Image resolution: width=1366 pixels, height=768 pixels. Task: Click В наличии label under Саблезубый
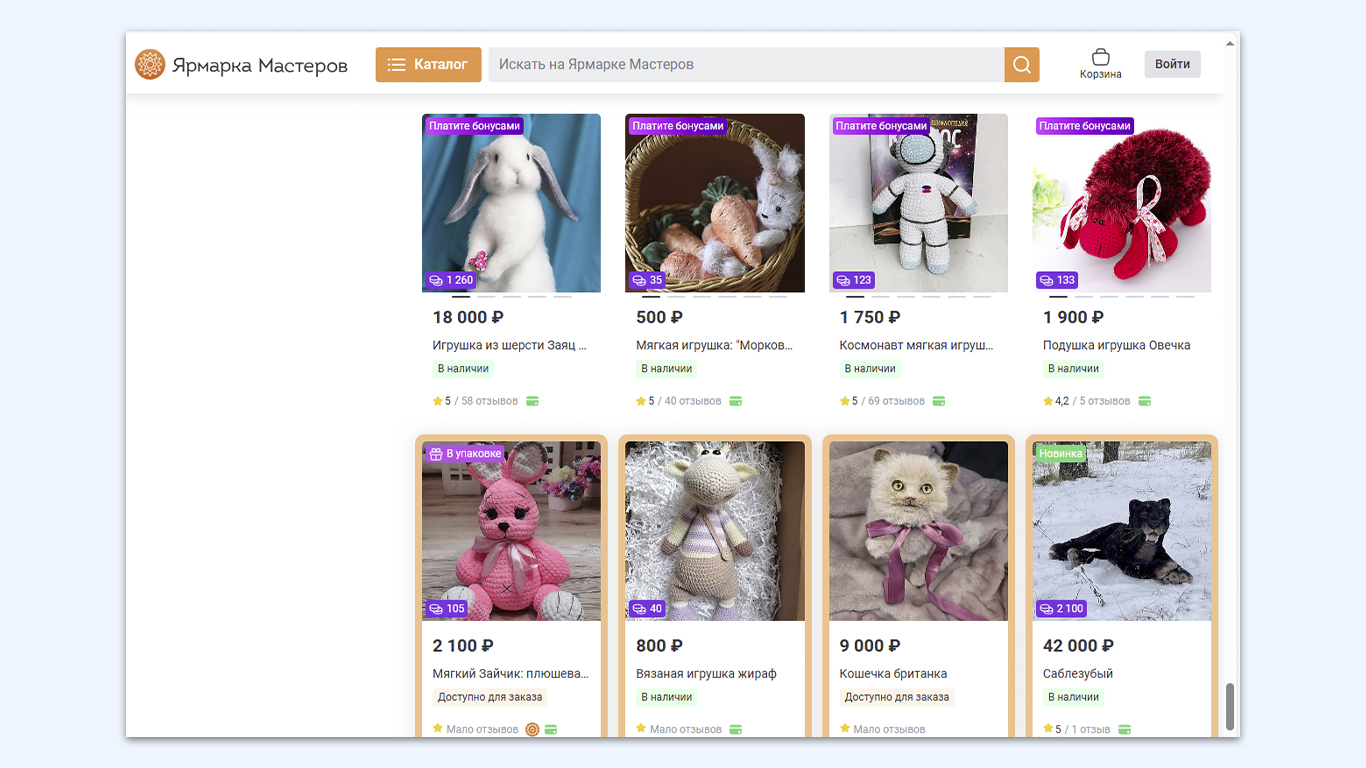pyautogui.click(x=1074, y=697)
